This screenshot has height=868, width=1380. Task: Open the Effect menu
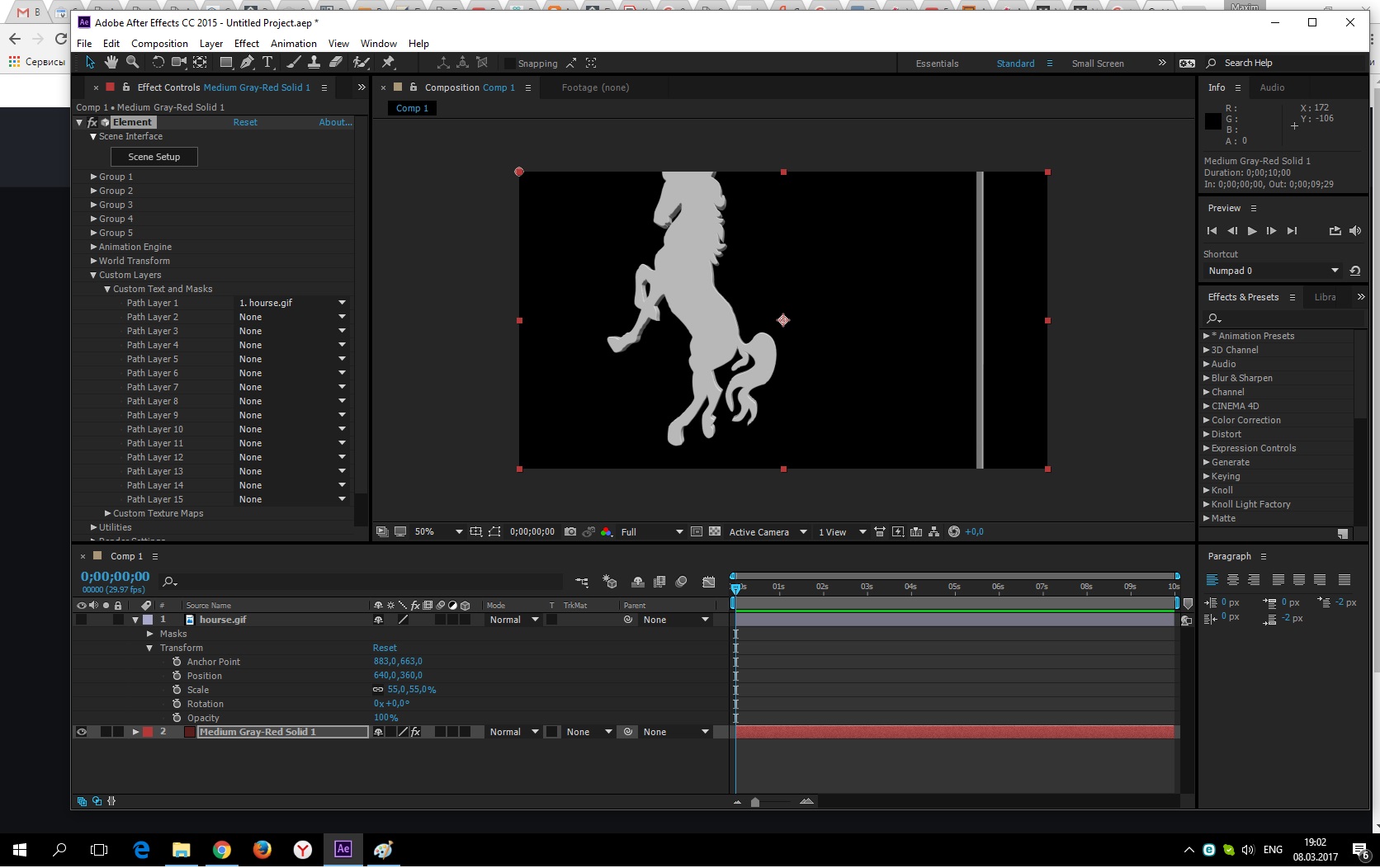pyautogui.click(x=247, y=44)
